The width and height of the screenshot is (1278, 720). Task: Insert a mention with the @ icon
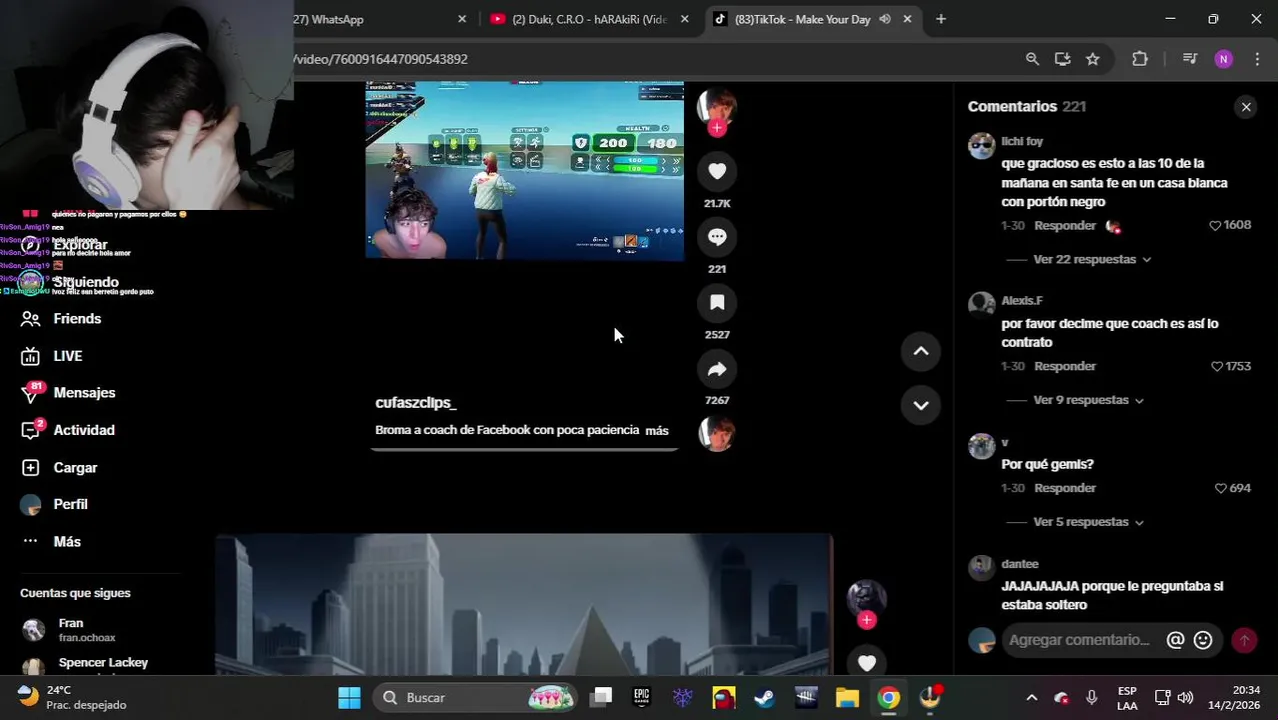point(1176,640)
